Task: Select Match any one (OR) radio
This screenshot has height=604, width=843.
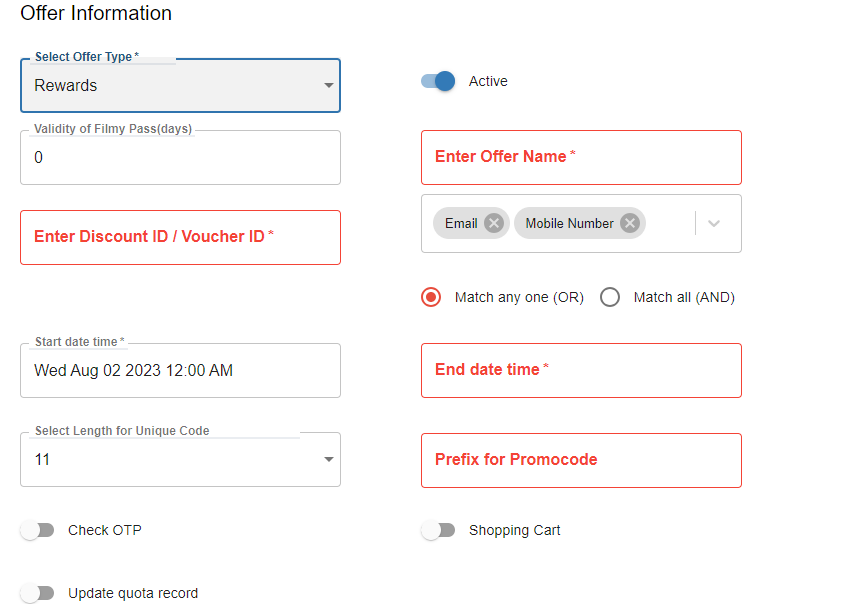Action: coord(431,297)
